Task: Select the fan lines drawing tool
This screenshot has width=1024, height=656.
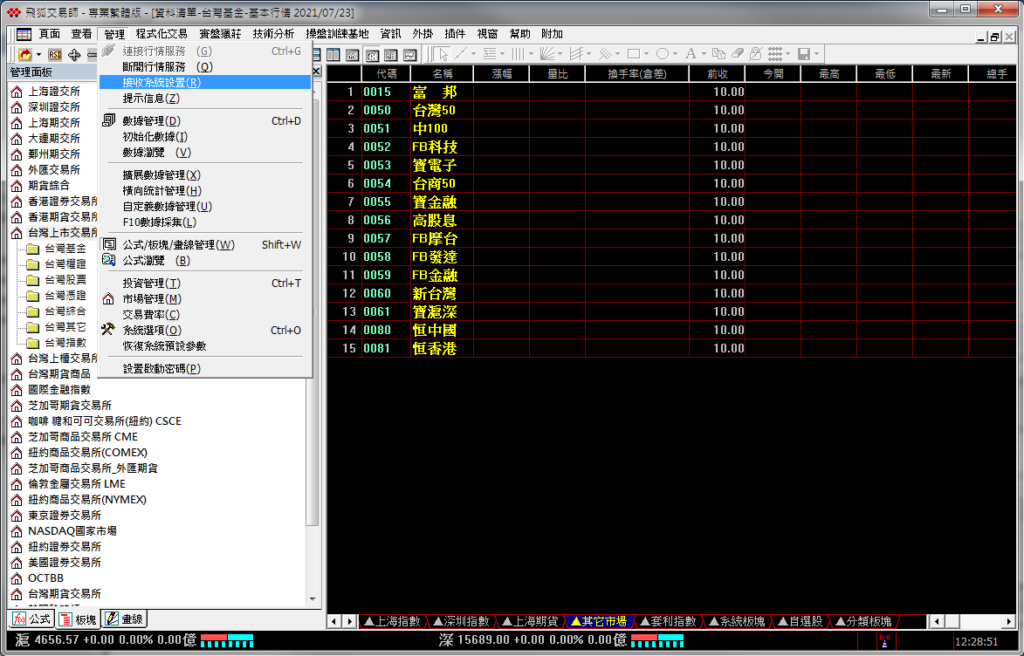Action: coord(547,54)
